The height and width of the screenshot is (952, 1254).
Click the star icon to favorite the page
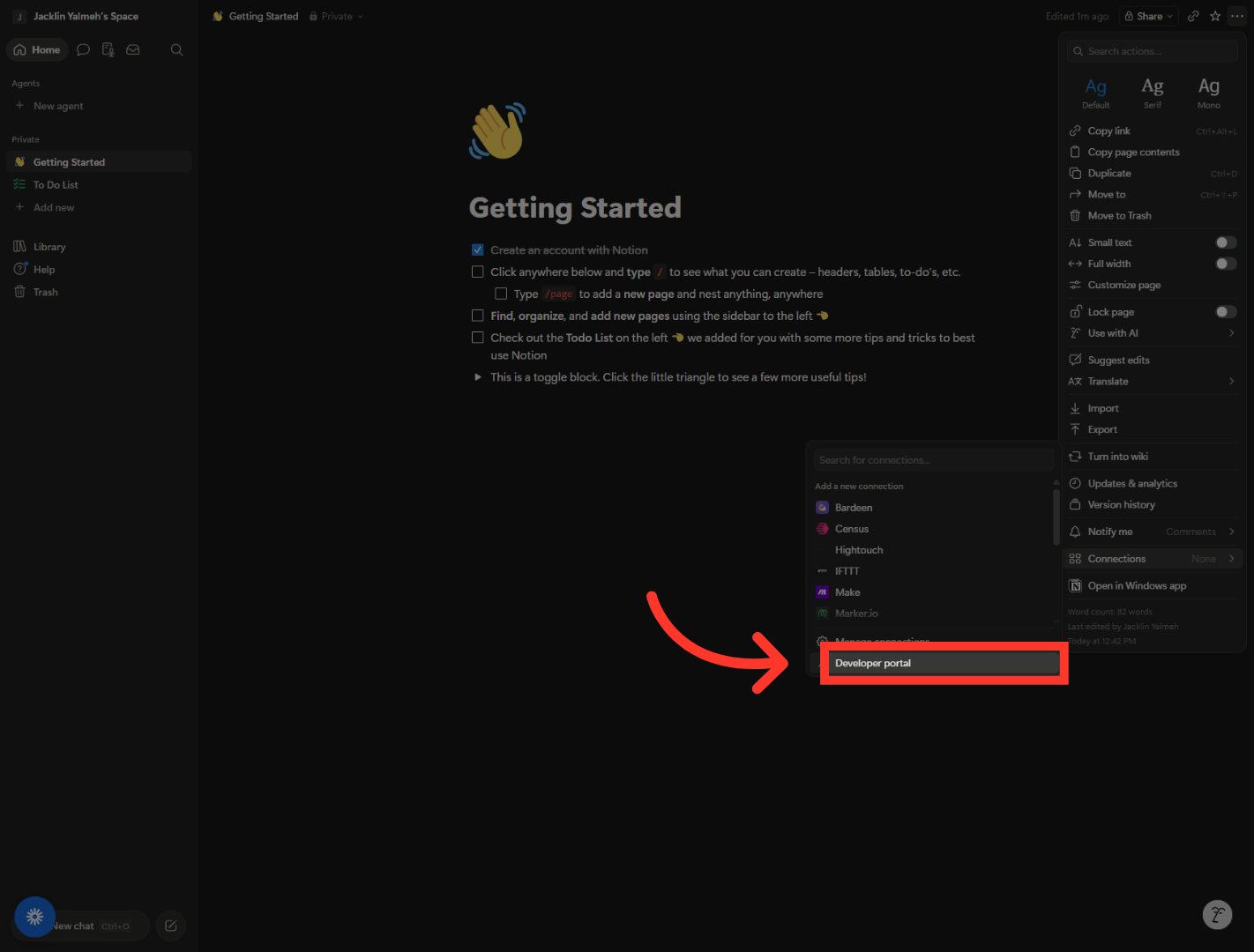[1215, 16]
